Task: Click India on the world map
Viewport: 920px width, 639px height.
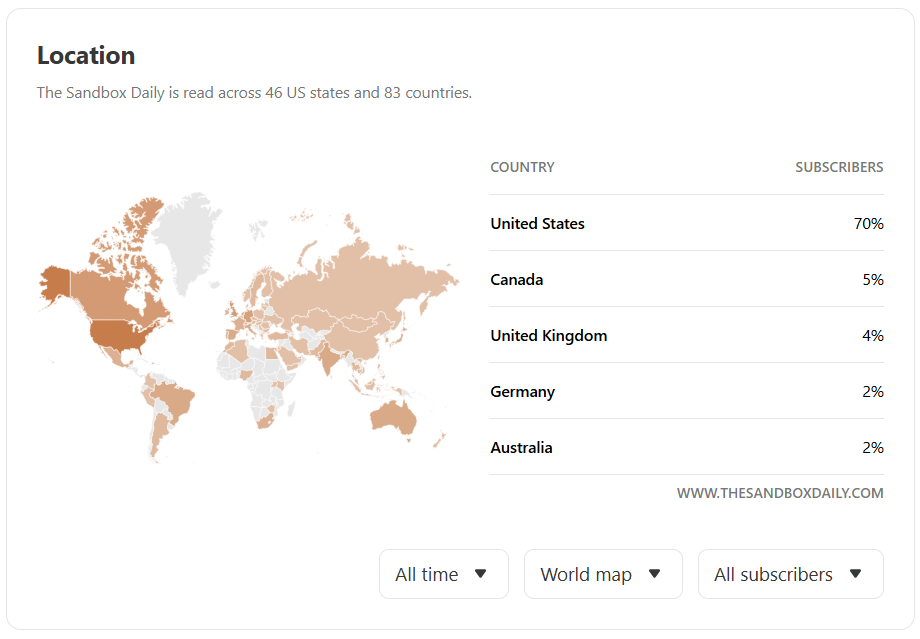Action: (327, 357)
